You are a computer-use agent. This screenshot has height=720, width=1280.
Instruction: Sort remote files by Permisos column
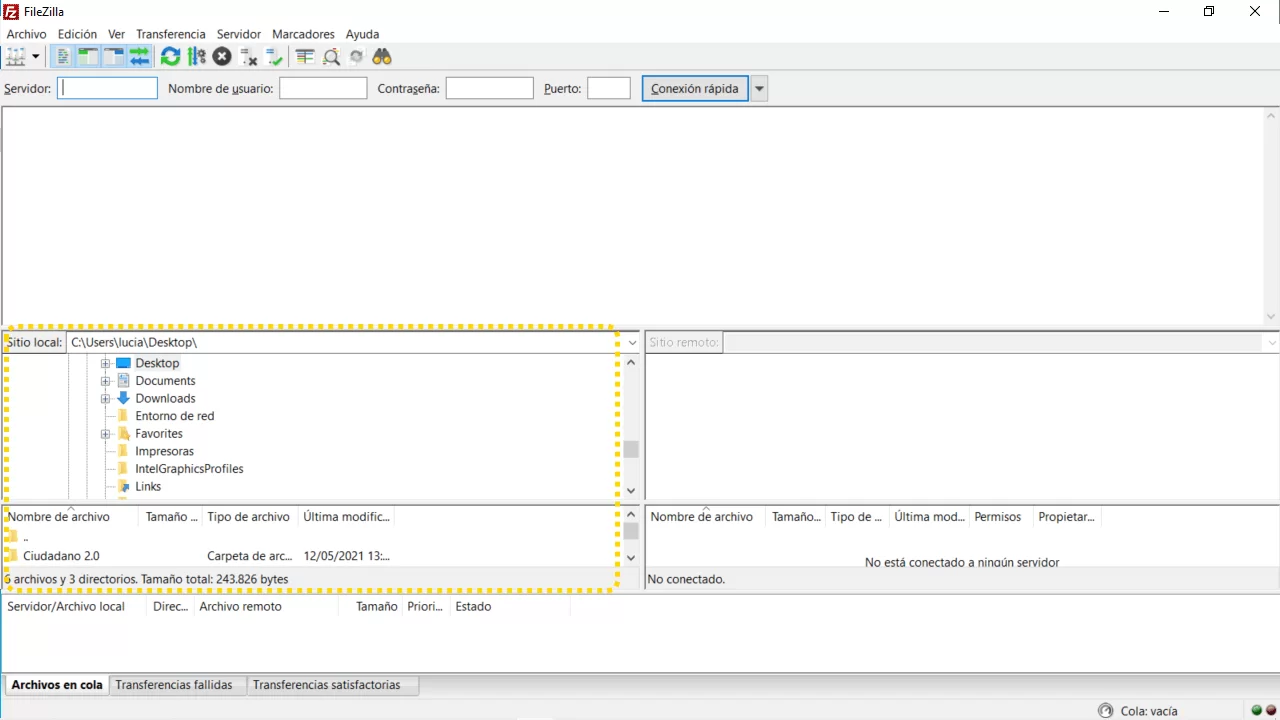click(x=998, y=517)
